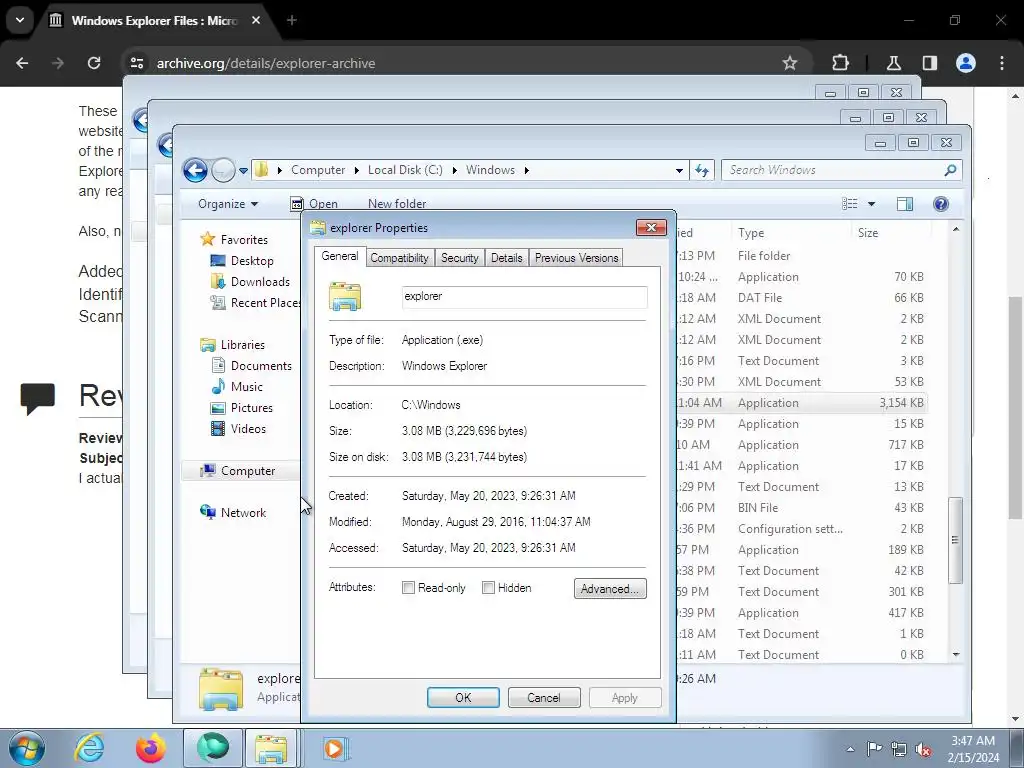
Task: Expand the Local Disk (C:) breadcrumb arrow
Action: tap(454, 170)
